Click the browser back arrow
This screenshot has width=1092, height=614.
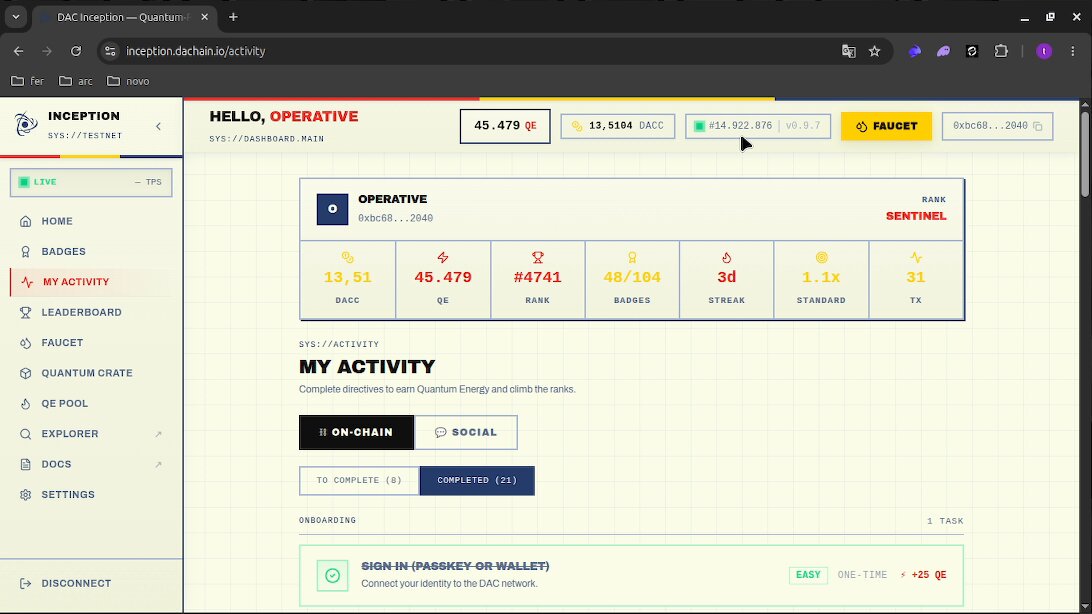click(x=19, y=51)
